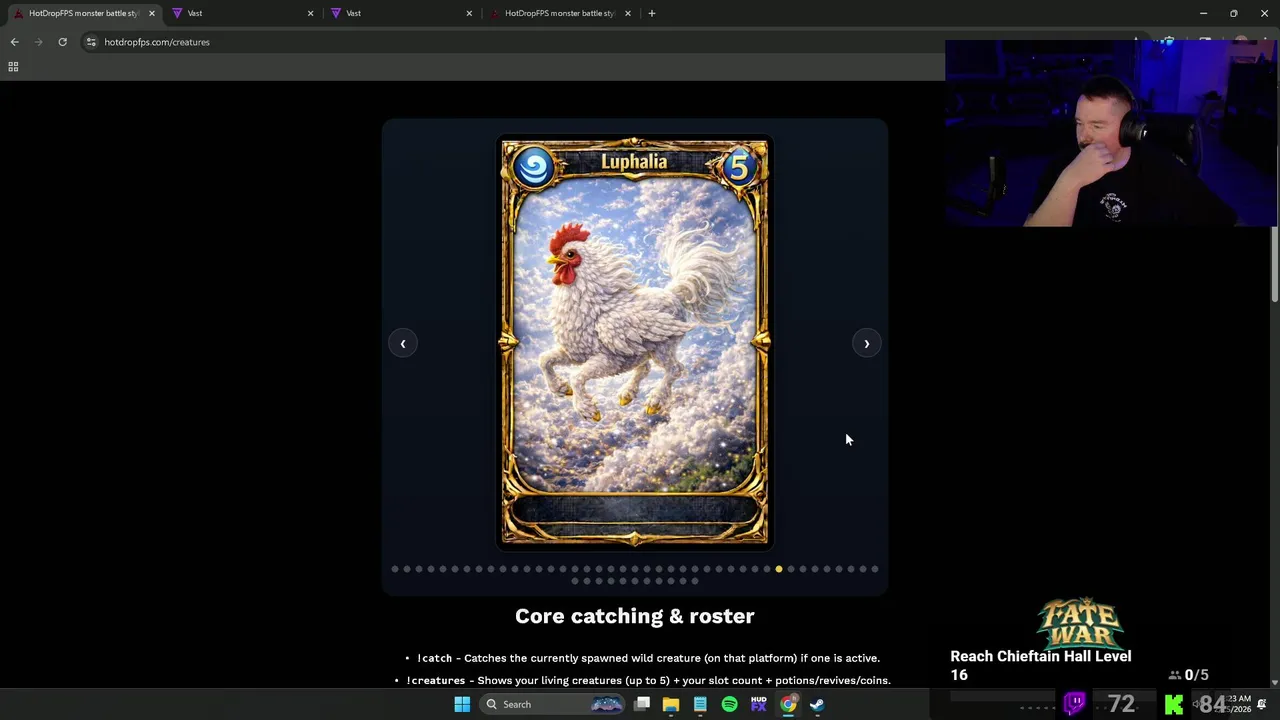Reload the hotdropfps page
Viewport: 1280px width, 720px height.
click(62, 42)
